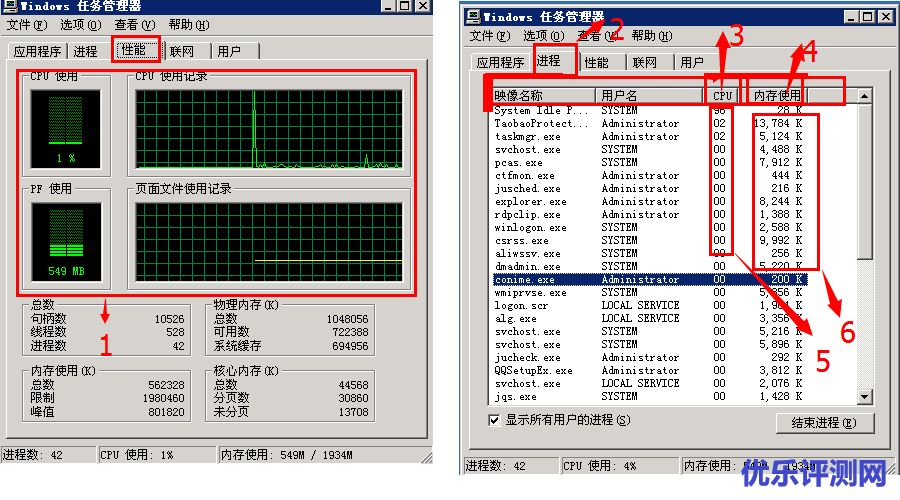This screenshot has height=500, width=900.
Task: Select 进程 tab in right window
Action: 552,60
